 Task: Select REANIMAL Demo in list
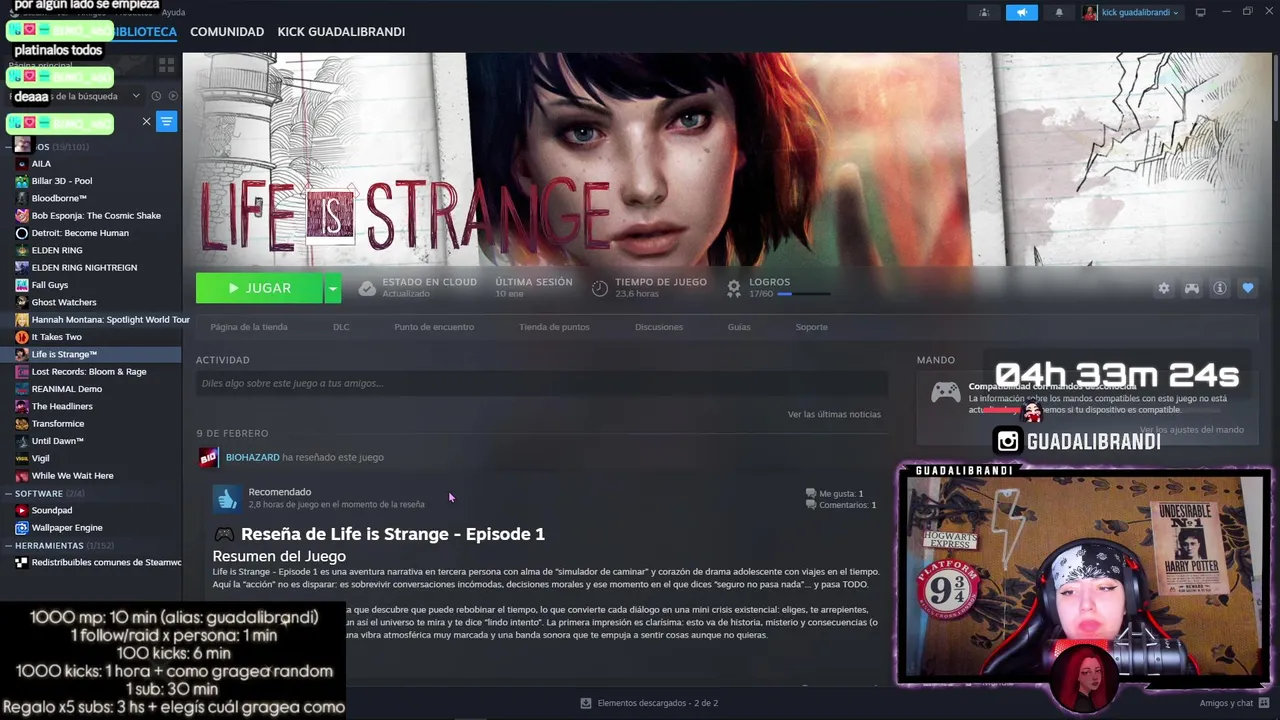[67, 389]
